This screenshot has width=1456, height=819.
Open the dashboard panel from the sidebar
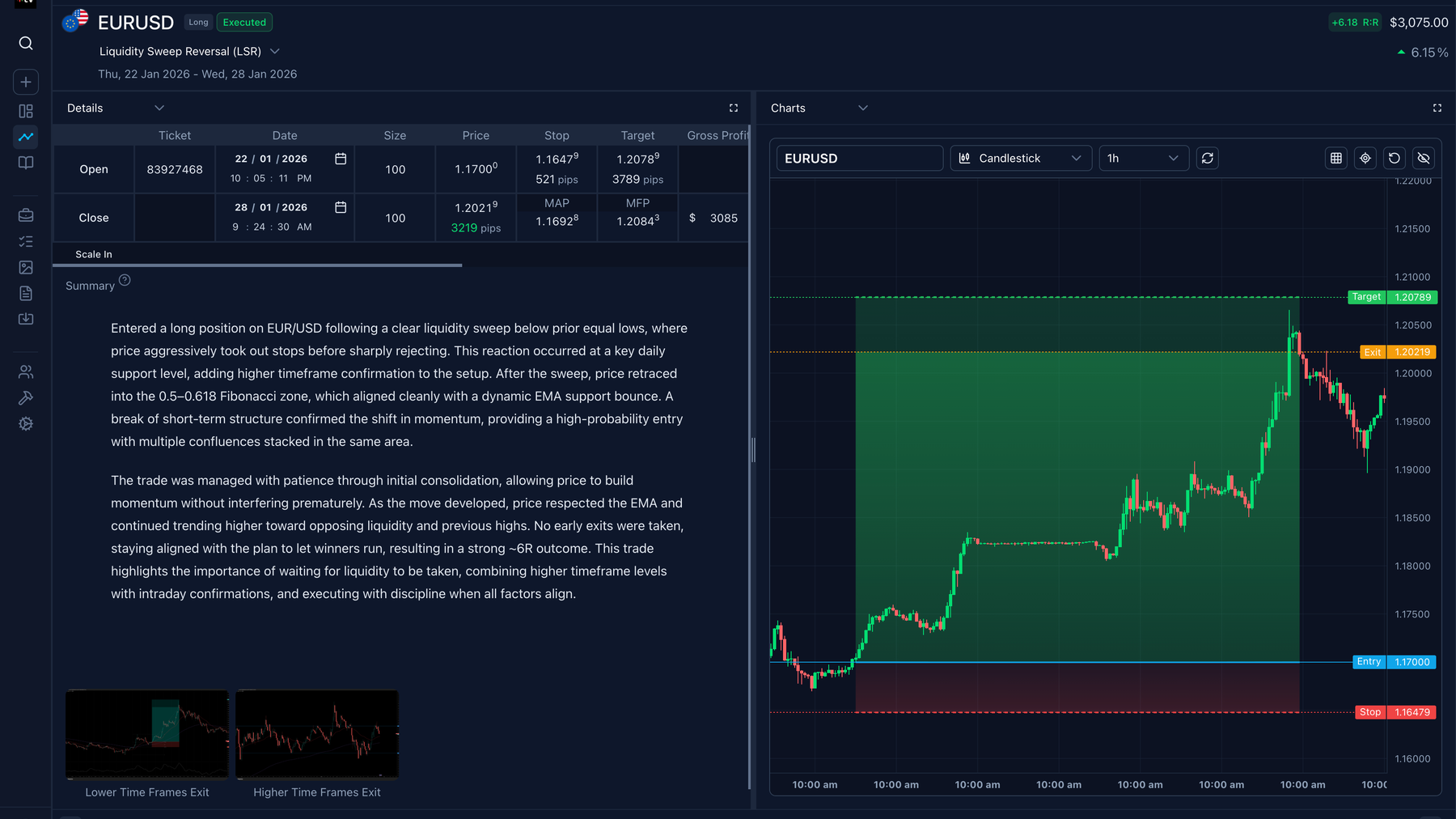(25, 111)
